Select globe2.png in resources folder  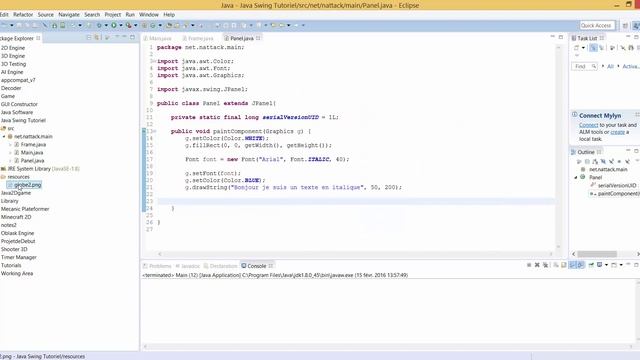[x=24, y=185]
